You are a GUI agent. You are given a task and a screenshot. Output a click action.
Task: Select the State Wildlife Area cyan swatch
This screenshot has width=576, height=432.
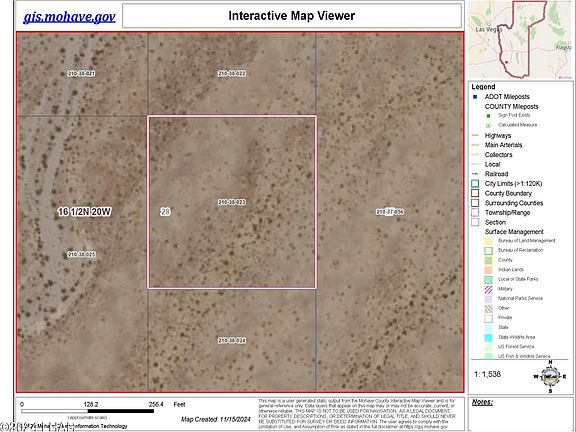(x=489, y=337)
